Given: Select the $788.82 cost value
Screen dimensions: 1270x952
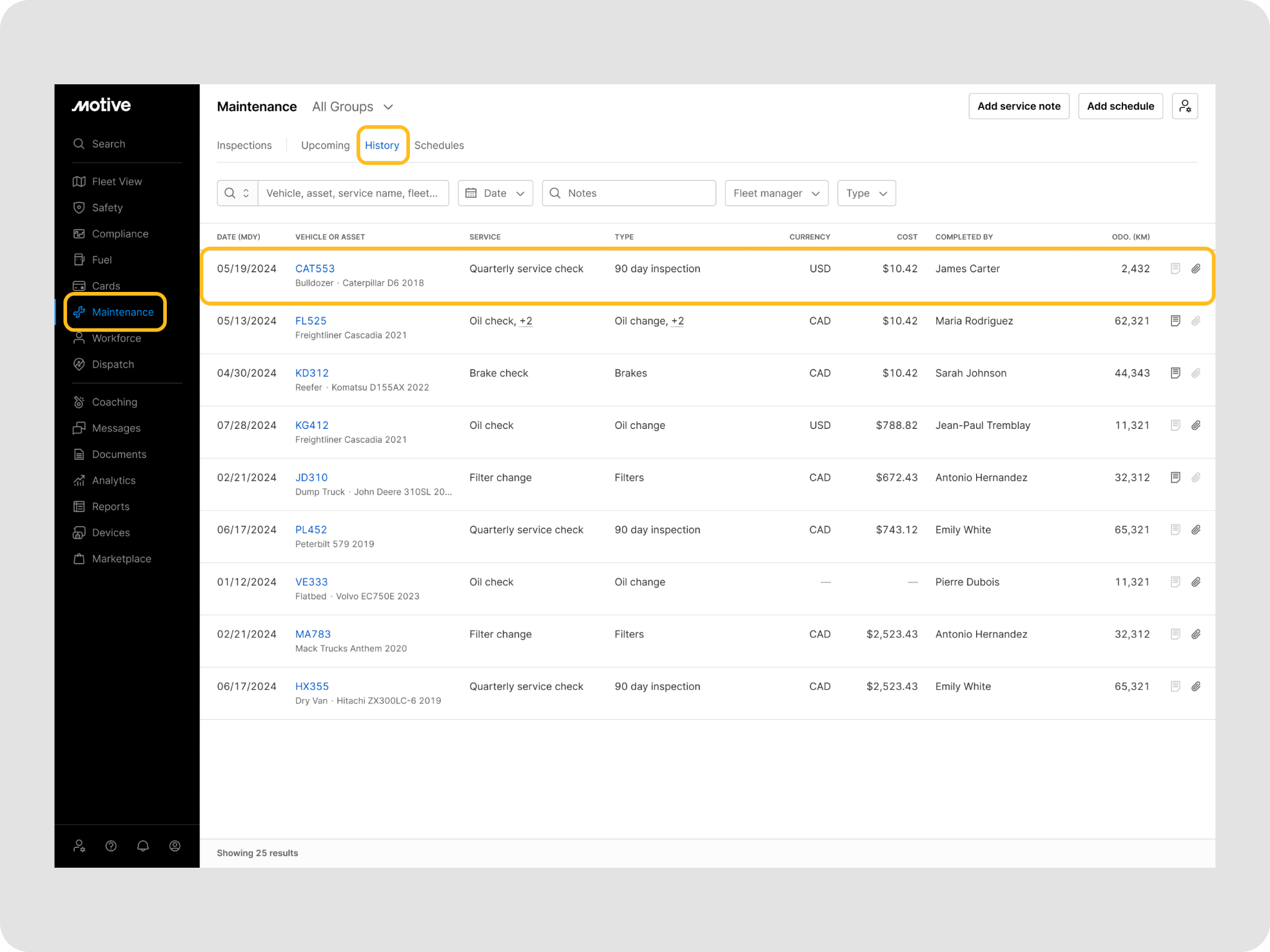Looking at the screenshot, I should point(897,425).
